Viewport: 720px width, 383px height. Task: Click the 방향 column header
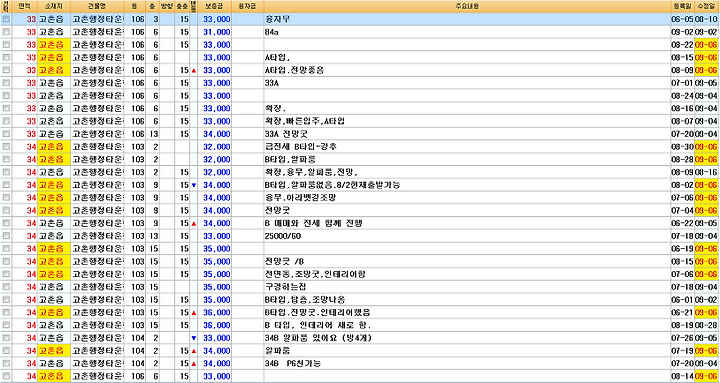(166, 6)
